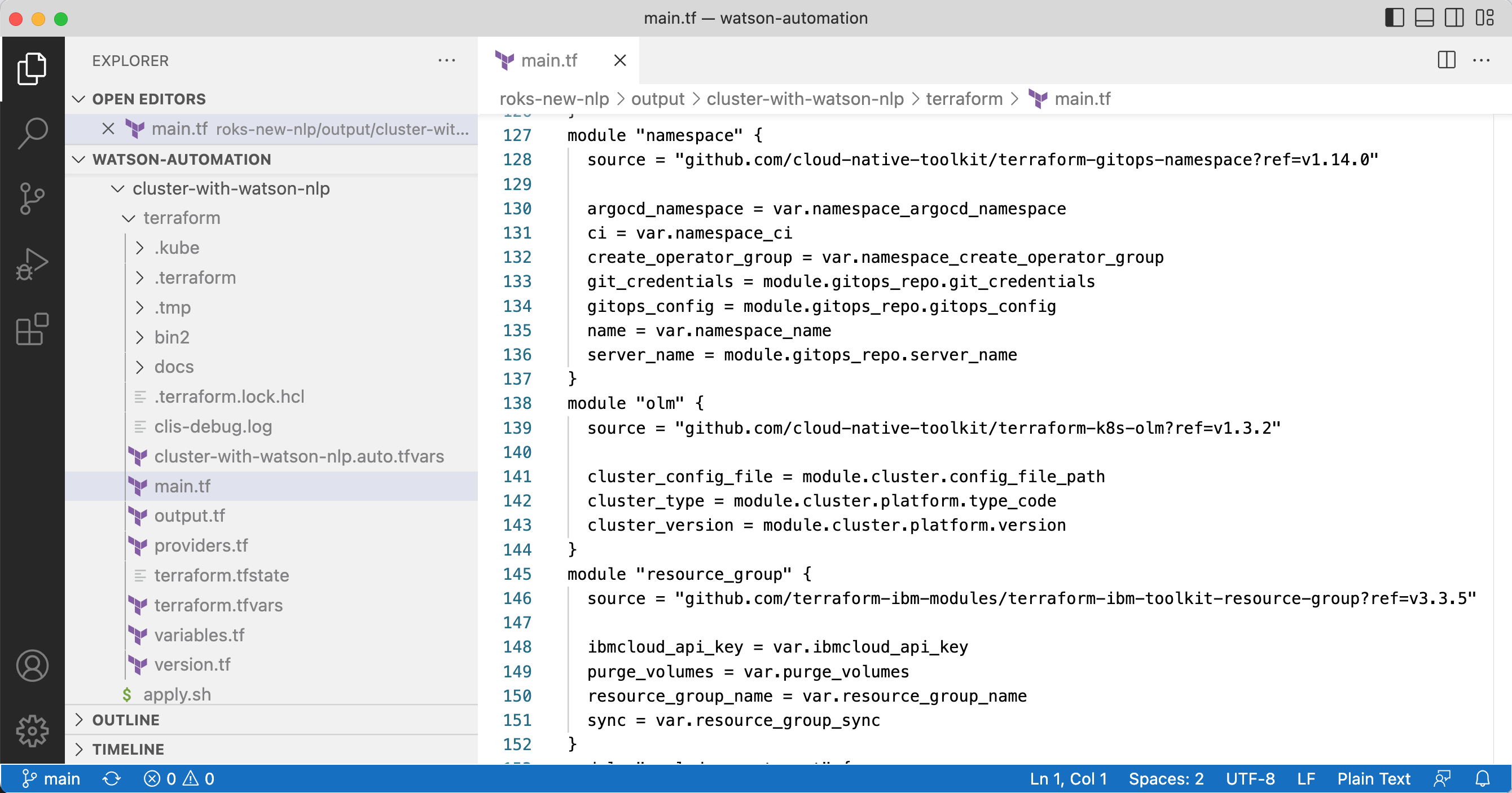Click cluster-with-watson-nlp breadcrumb segment

[805, 99]
